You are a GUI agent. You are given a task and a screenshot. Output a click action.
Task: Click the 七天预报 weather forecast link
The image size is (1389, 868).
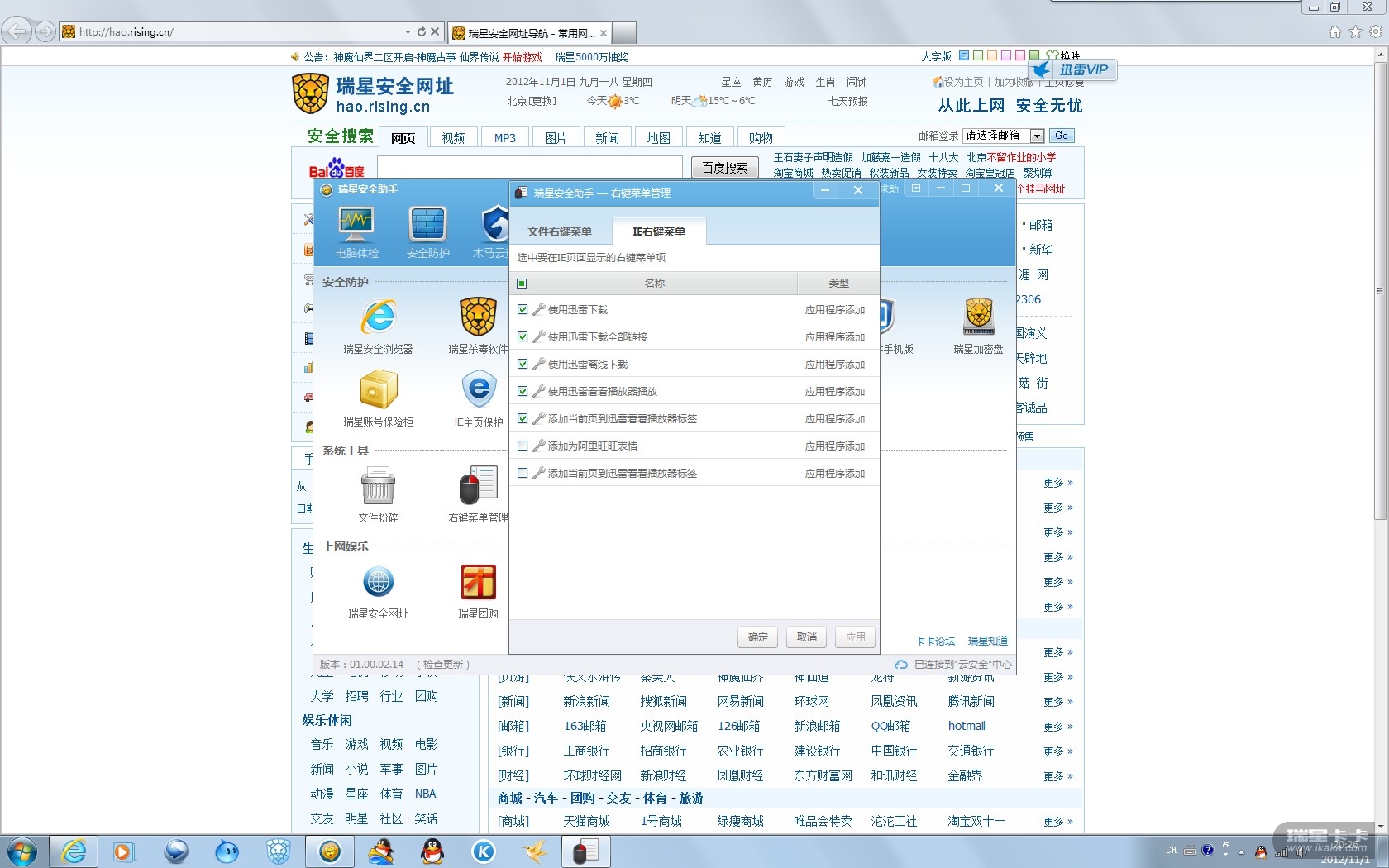848,101
